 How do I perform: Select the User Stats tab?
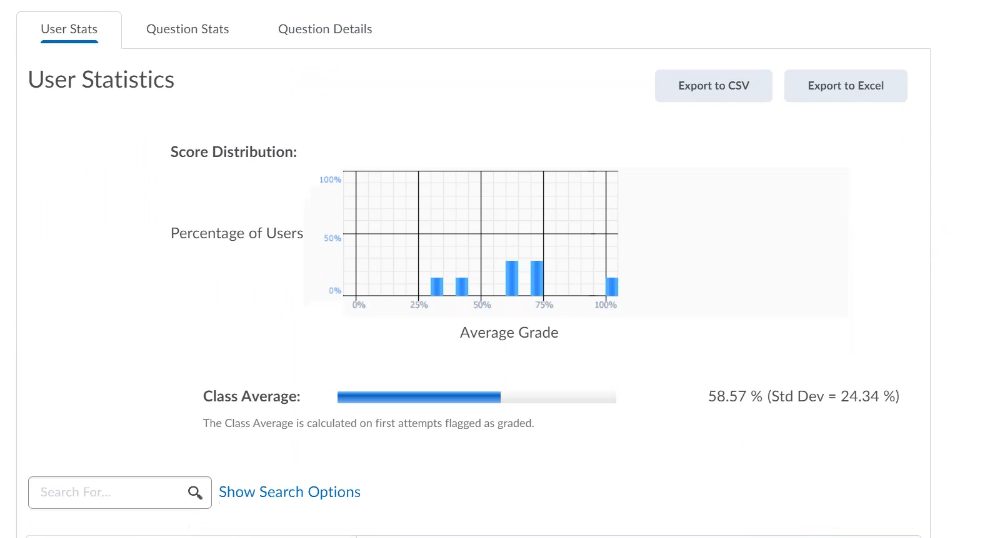[x=69, y=29]
